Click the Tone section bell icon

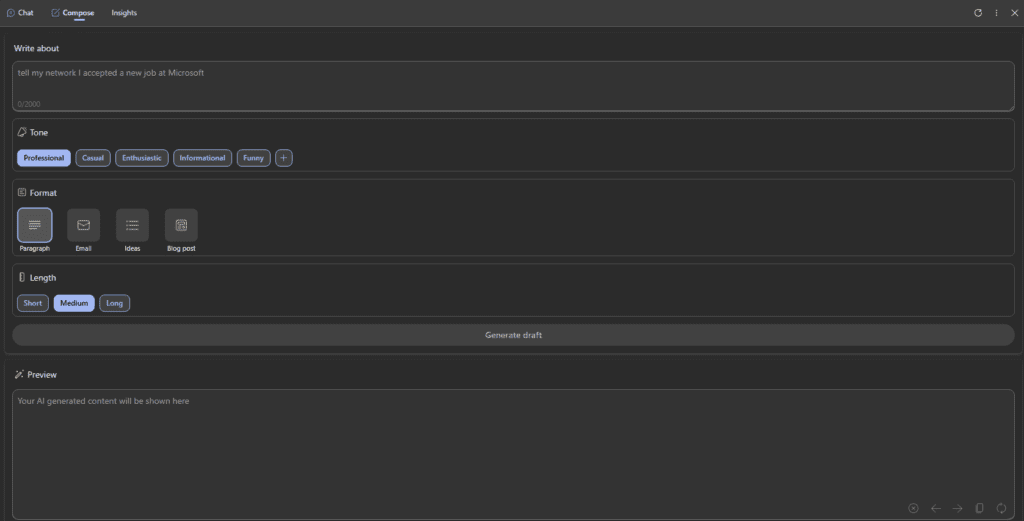22,132
